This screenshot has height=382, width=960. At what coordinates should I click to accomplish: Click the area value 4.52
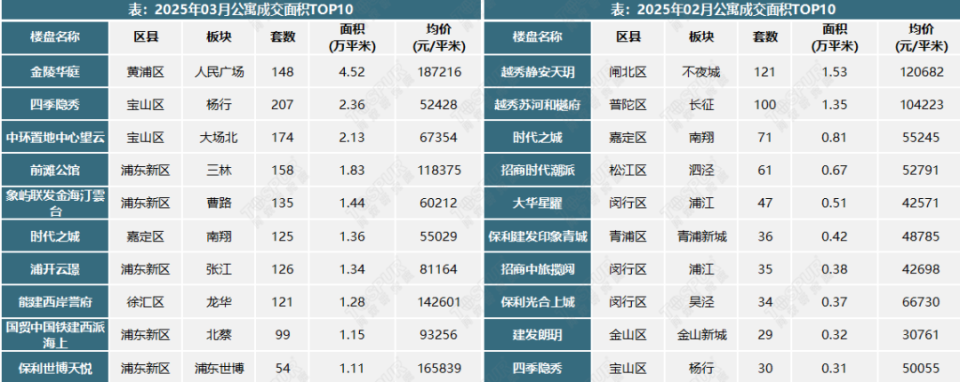tap(352, 72)
